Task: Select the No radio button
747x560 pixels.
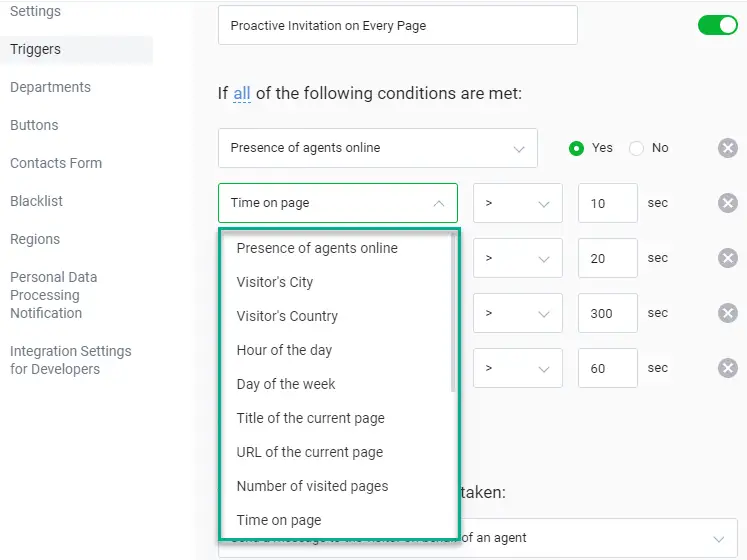Action: click(637, 148)
